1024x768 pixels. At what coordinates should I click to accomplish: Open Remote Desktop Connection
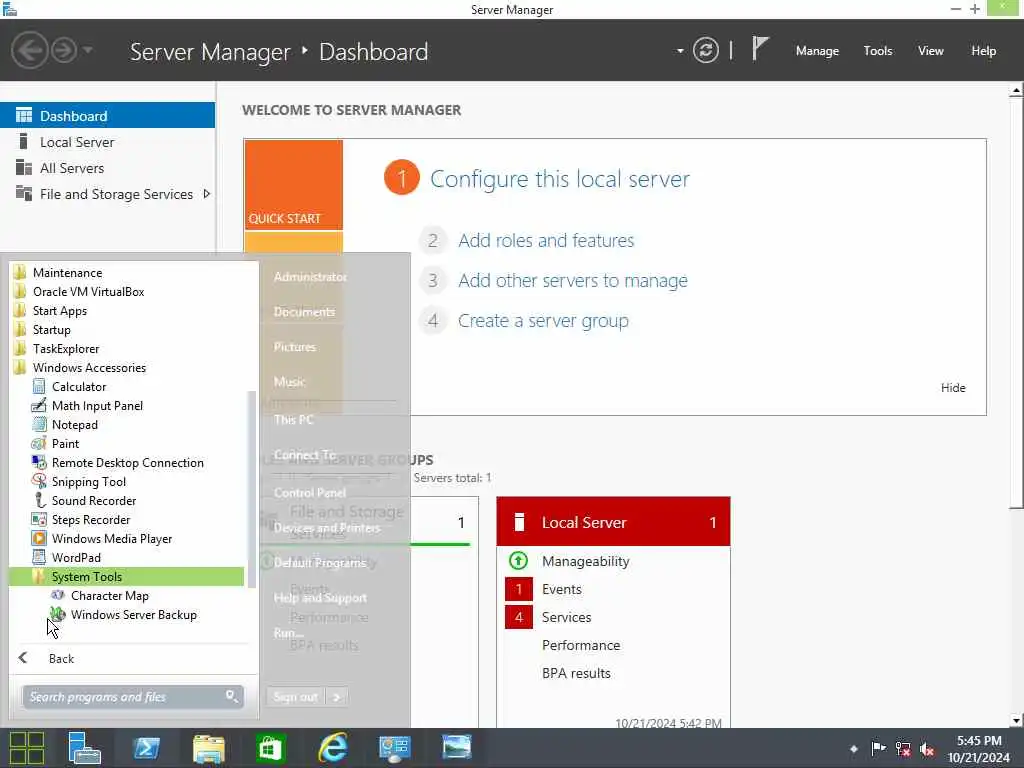coord(127,462)
